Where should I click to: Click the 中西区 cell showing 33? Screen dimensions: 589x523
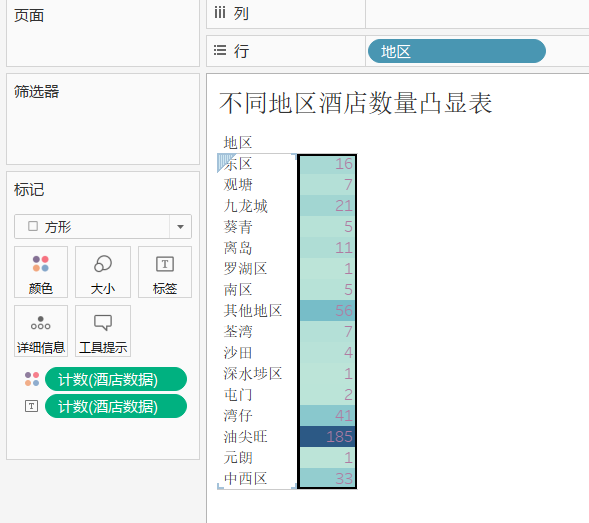pos(327,478)
